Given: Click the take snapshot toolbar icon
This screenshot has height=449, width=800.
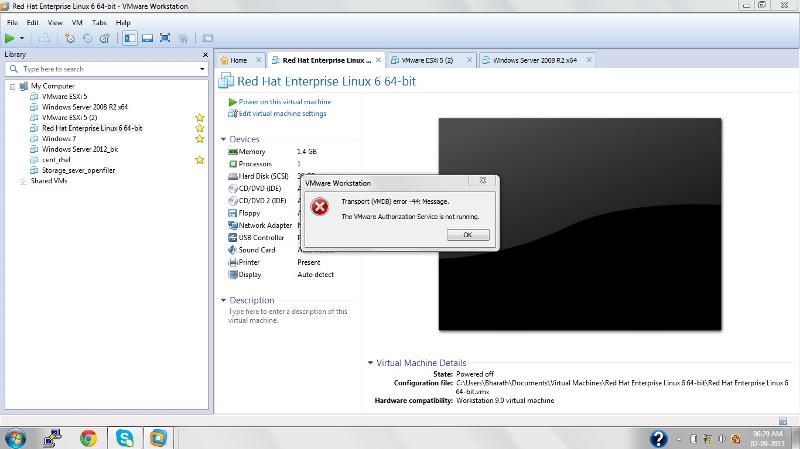Looking at the screenshot, I should [x=70, y=38].
